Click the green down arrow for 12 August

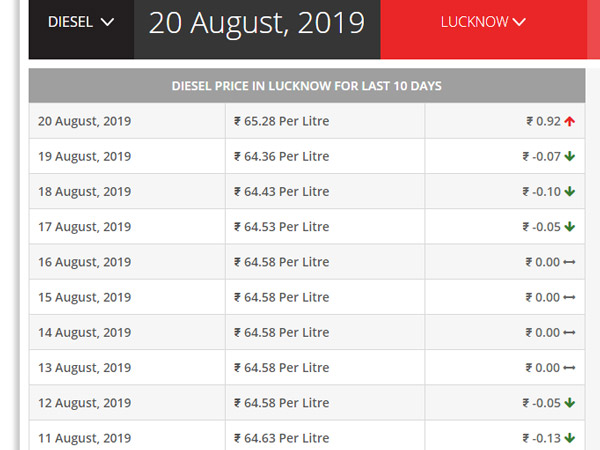pos(570,403)
